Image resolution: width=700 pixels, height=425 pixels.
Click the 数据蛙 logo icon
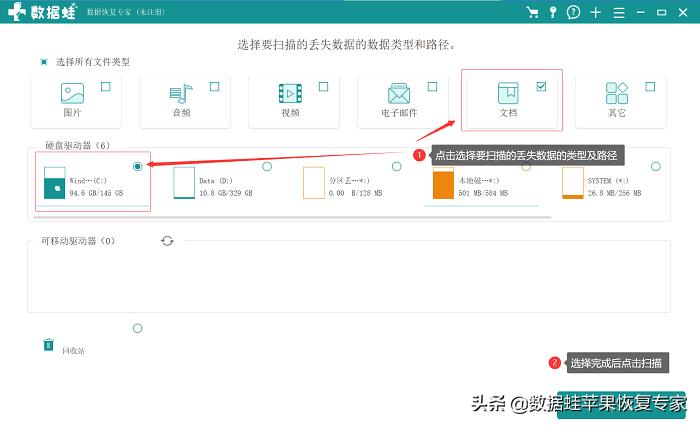(17, 11)
